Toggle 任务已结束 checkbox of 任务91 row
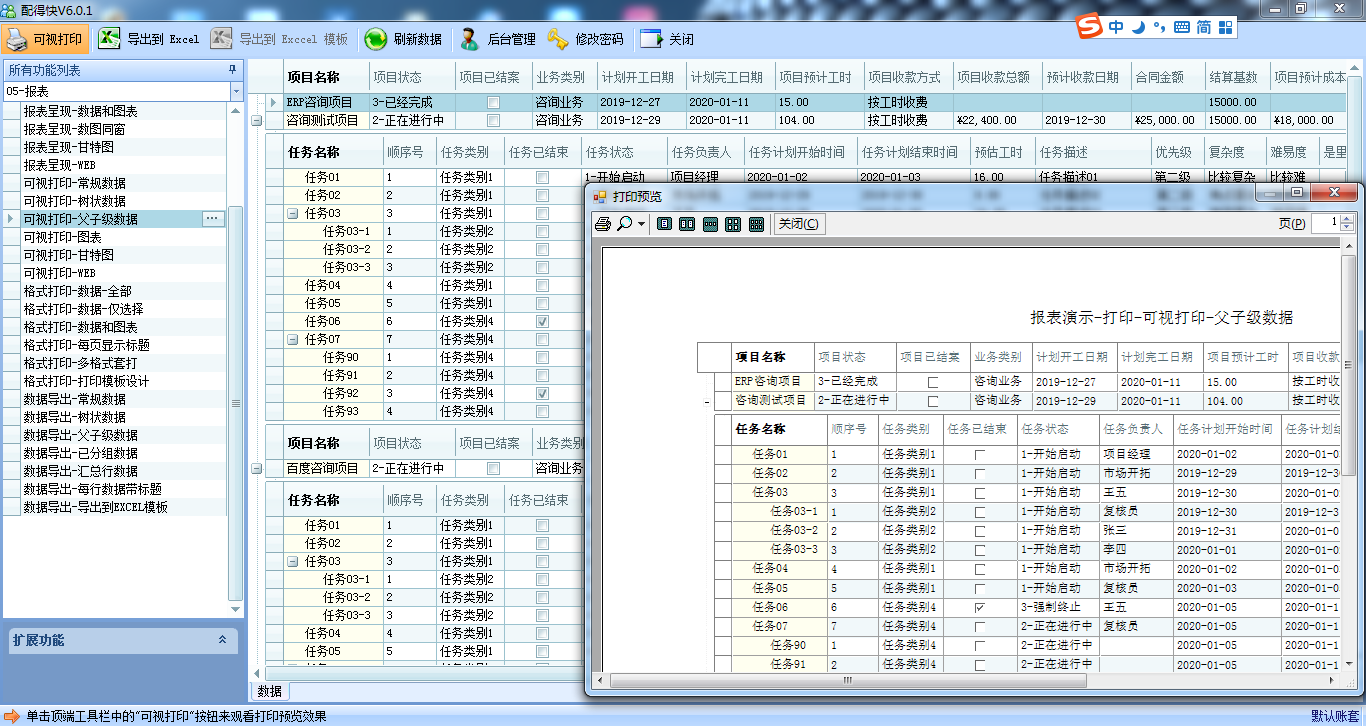 (x=542, y=375)
